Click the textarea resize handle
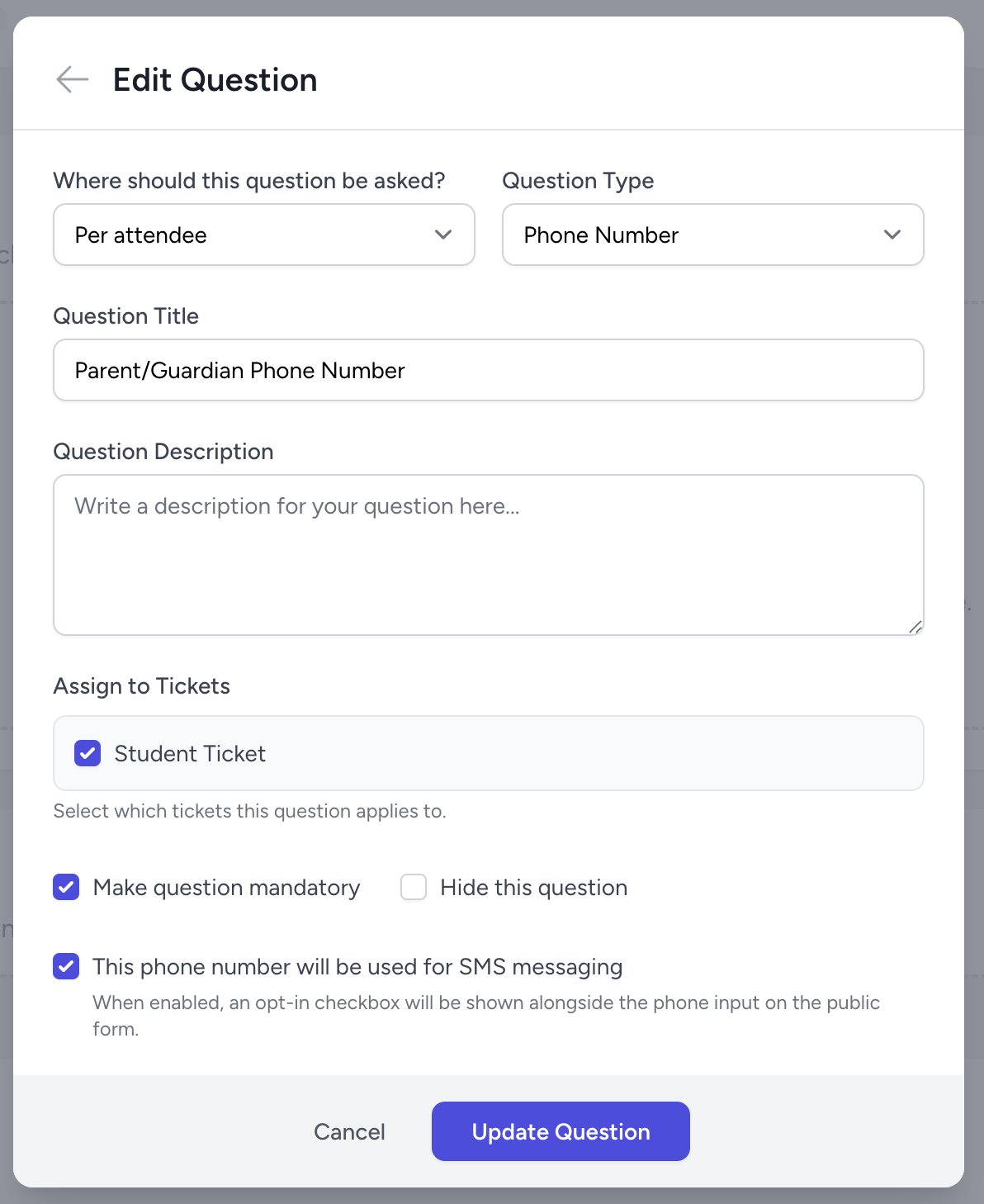This screenshot has height=1204, width=984. (916, 628)
